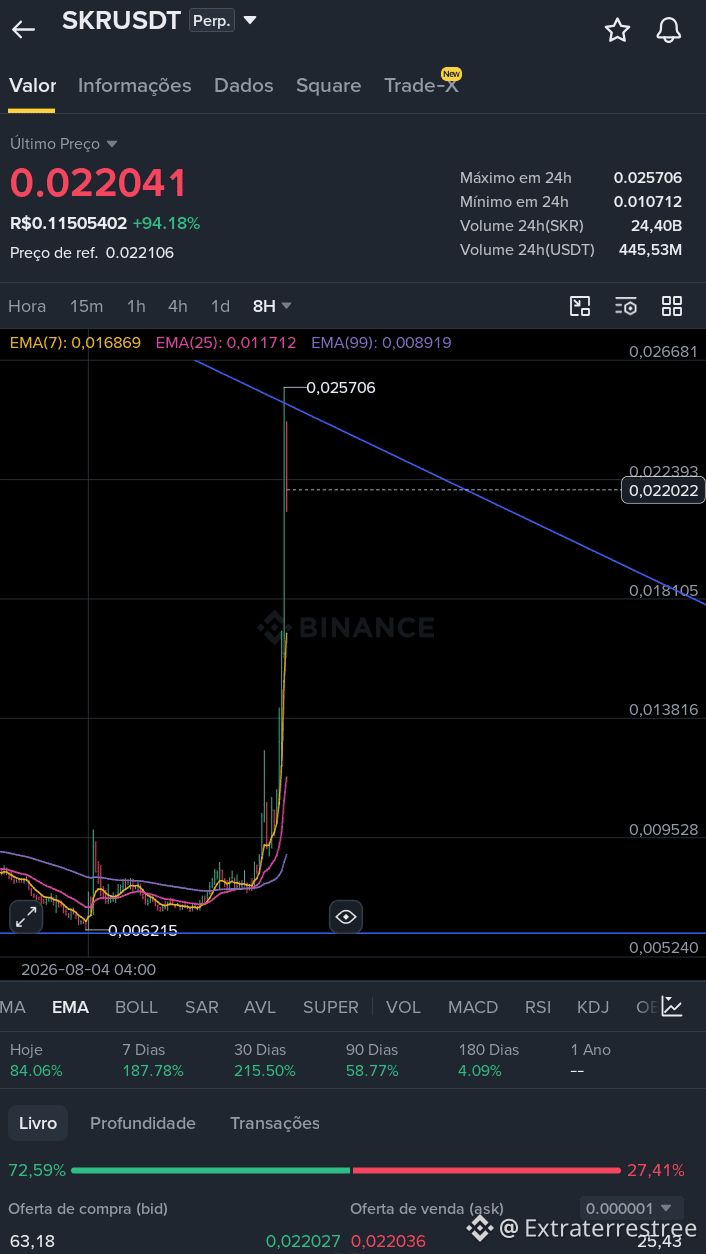706x1254 pixels.
Task: Select the 1d timeframe
Action: 220,306
